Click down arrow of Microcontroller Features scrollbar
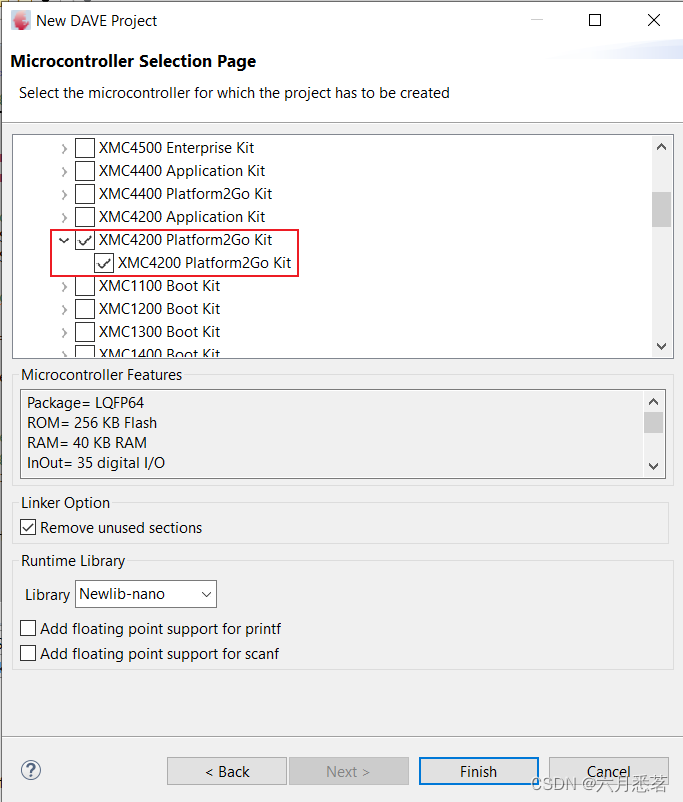 point(653,466)
